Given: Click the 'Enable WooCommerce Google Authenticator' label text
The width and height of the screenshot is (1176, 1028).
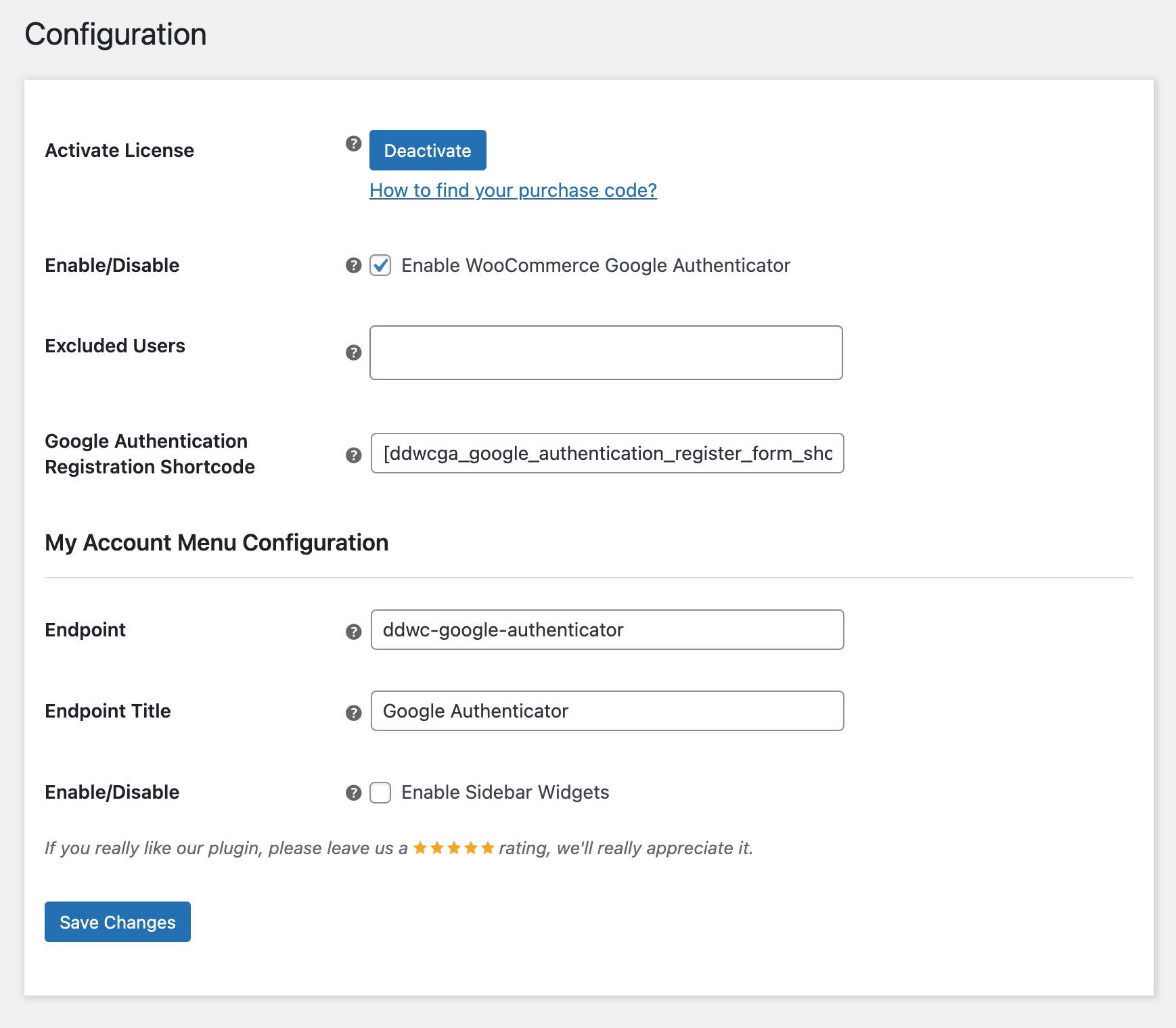Looking at the screenshot, I should pos(595,266).
